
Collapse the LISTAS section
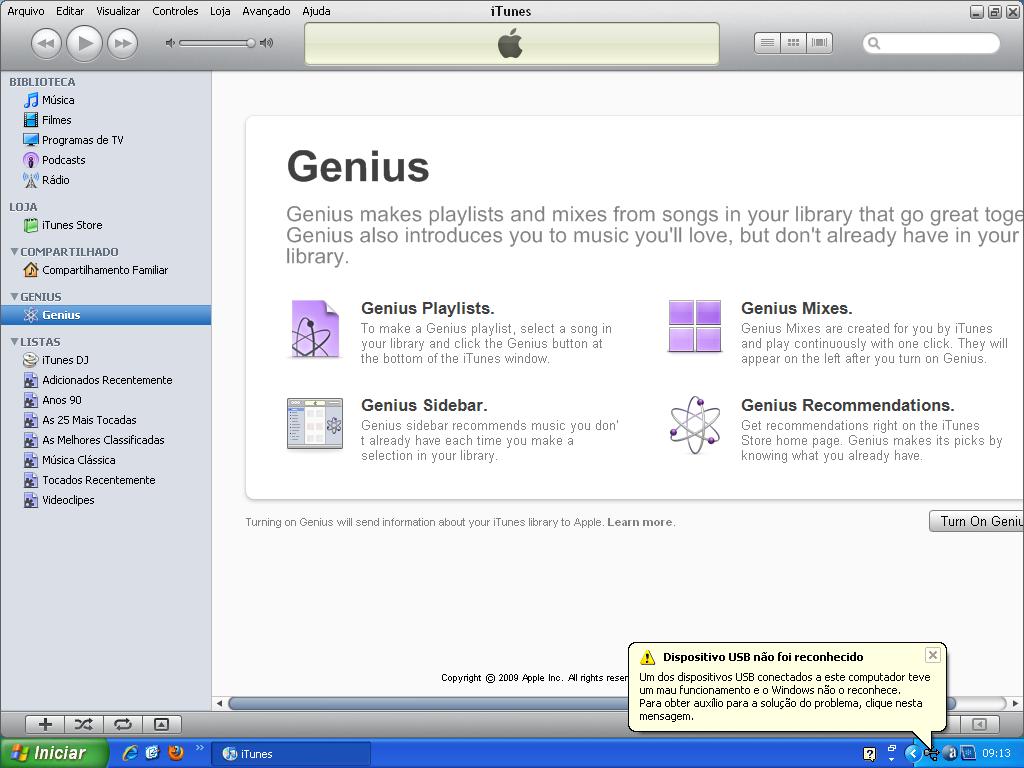coord(14,342)
